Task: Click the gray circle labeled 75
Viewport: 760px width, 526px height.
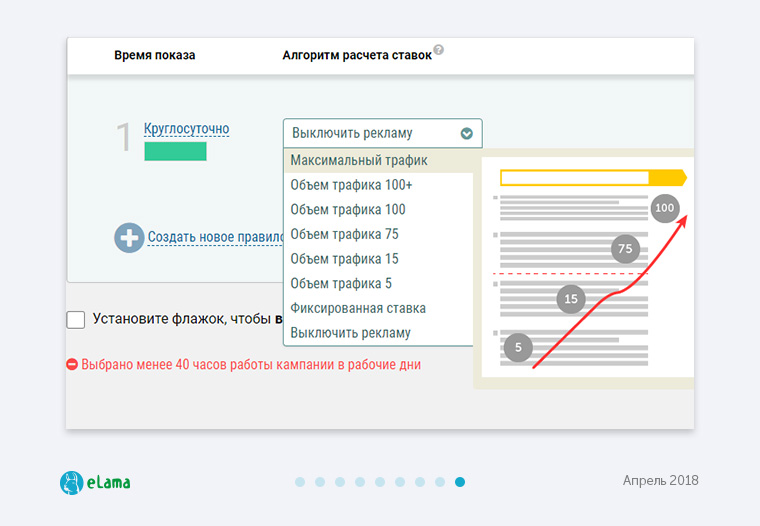Action: pyautogui.click(x=626, y=248)
